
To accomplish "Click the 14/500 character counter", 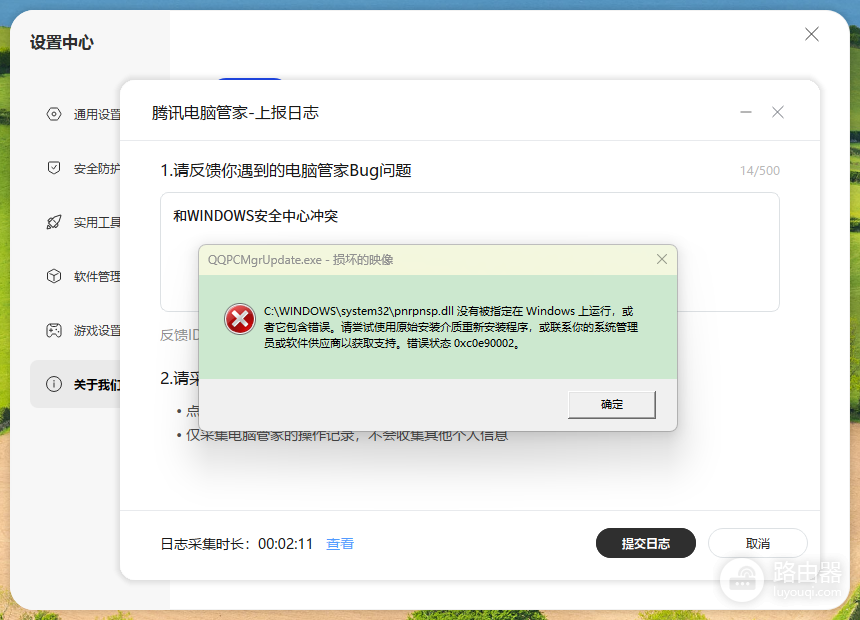I will tap(760, 171).
